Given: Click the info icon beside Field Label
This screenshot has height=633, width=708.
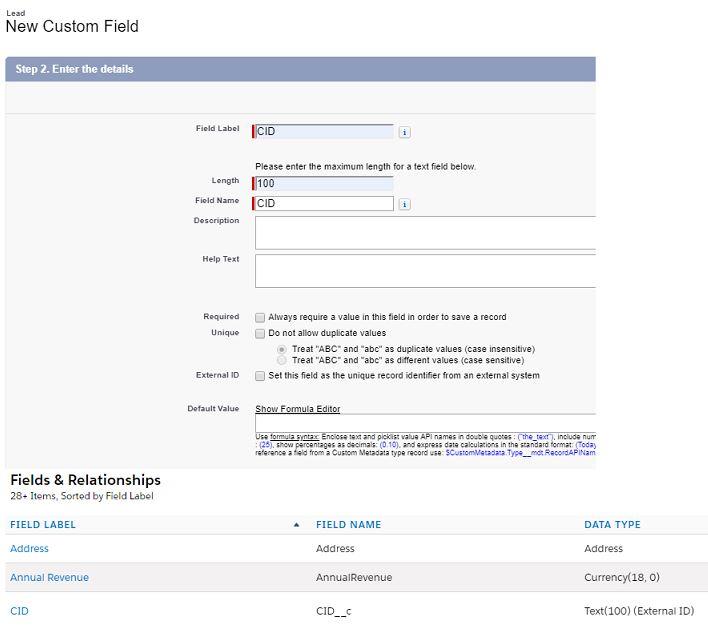Looking at the screenshot, I should coord(405,131).
